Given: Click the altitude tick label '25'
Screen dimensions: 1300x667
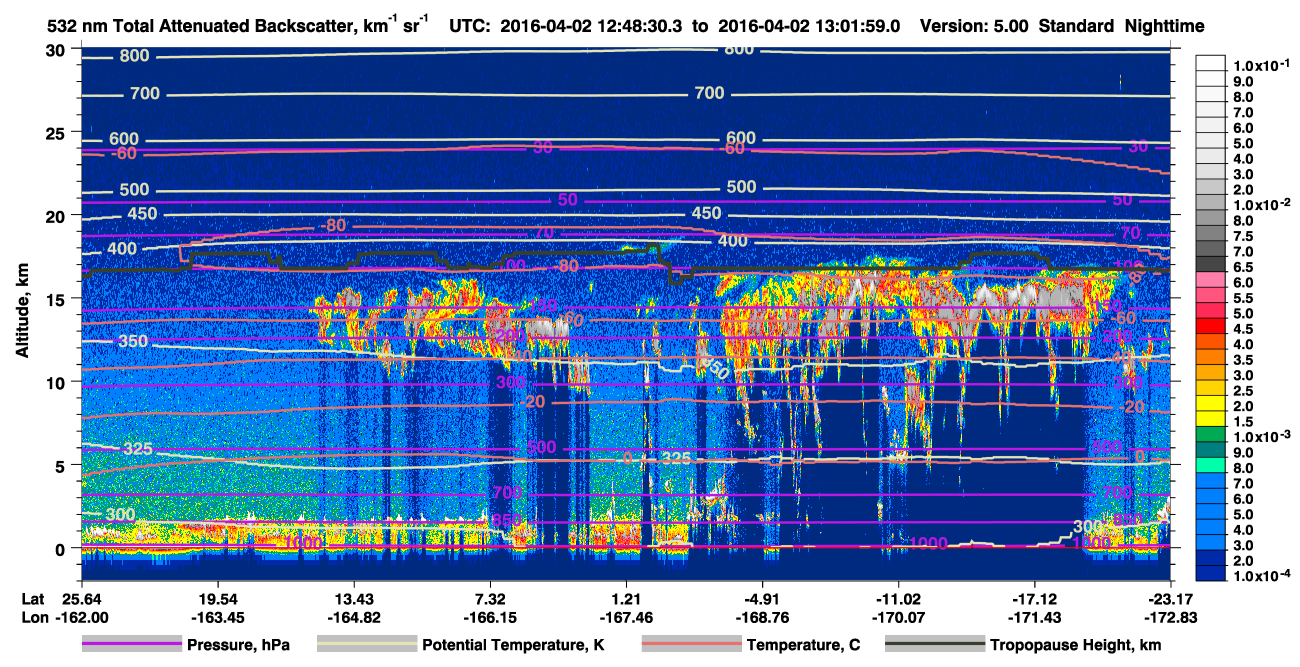Looking at the screenshot, I should (58, 133).
